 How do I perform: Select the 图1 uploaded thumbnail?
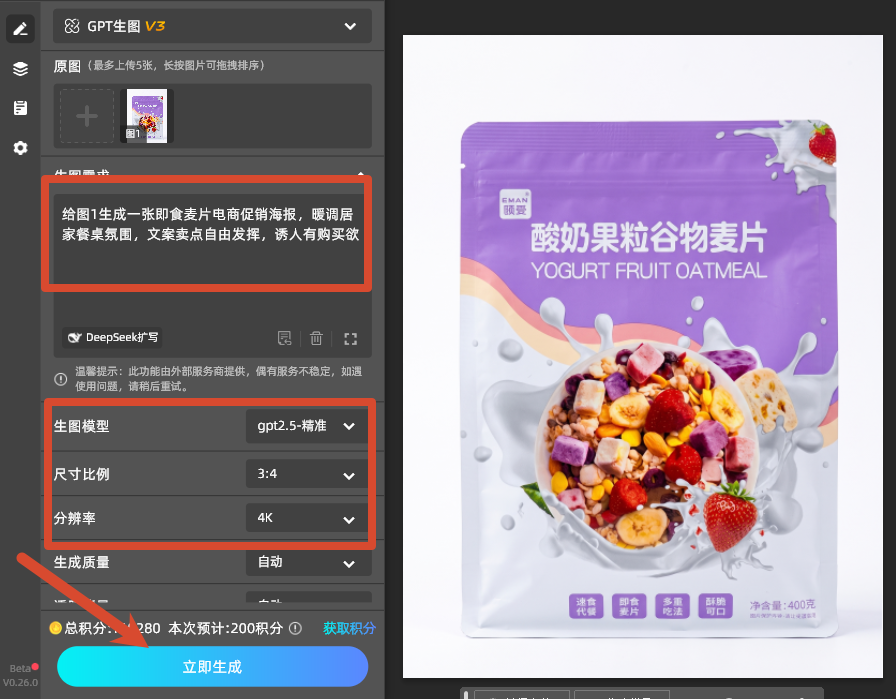click(x=147, y=116)
